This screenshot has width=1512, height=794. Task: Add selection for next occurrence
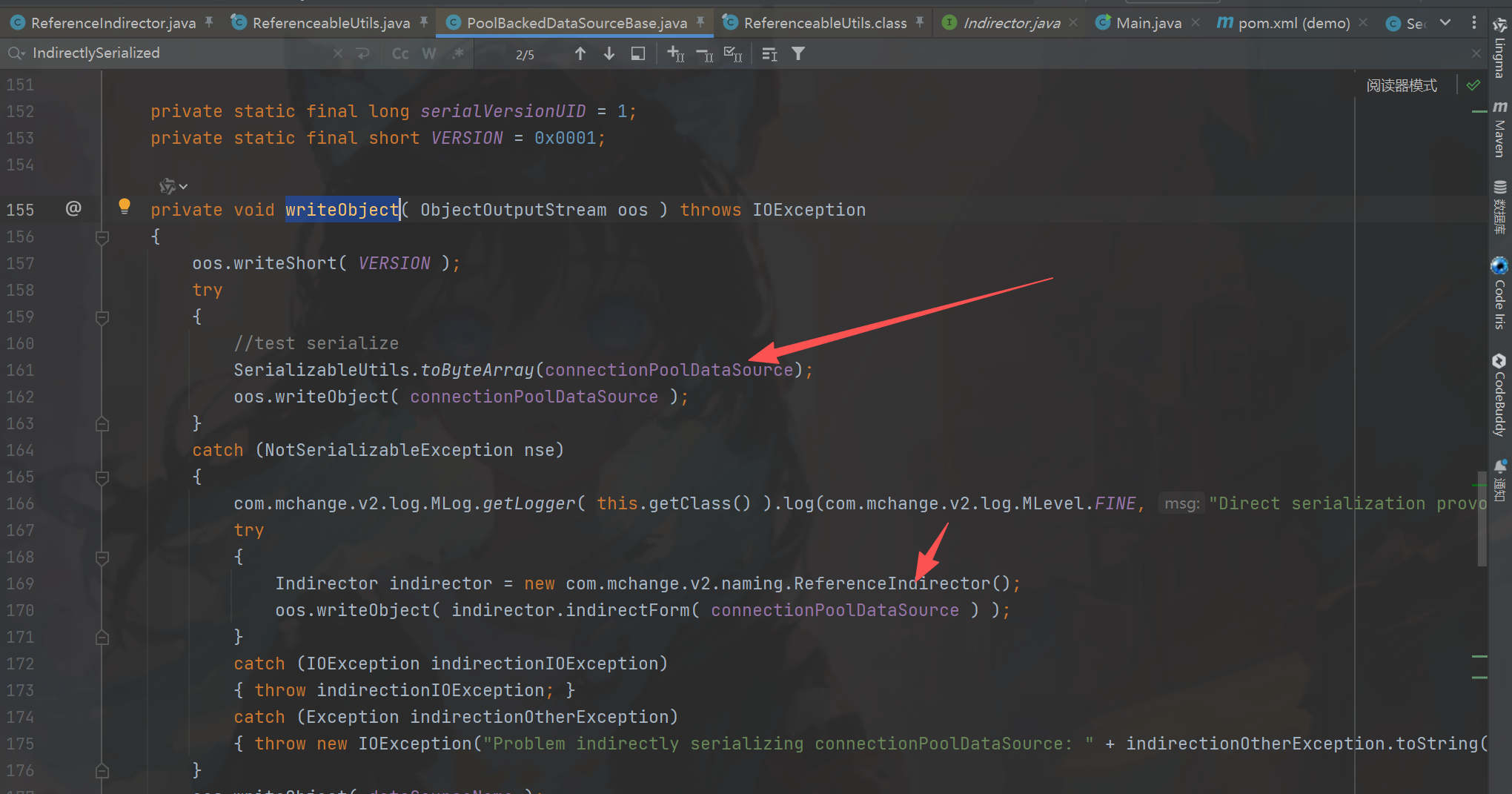pyautogui.click(x=675, y=53)
